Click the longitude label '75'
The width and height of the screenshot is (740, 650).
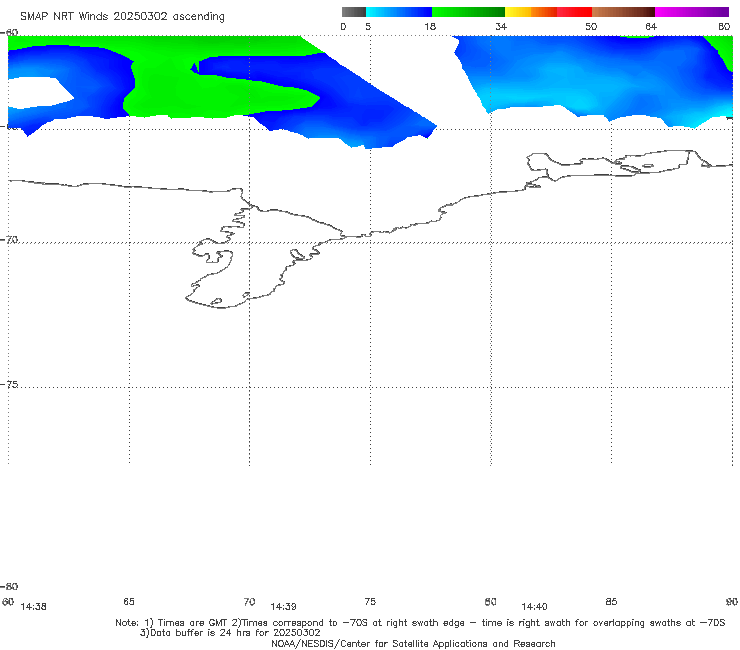coord(370,601)
